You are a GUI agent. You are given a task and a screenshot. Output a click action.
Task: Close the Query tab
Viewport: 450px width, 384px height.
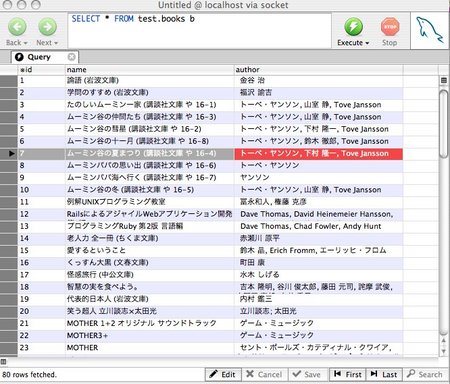coord(71,57)
